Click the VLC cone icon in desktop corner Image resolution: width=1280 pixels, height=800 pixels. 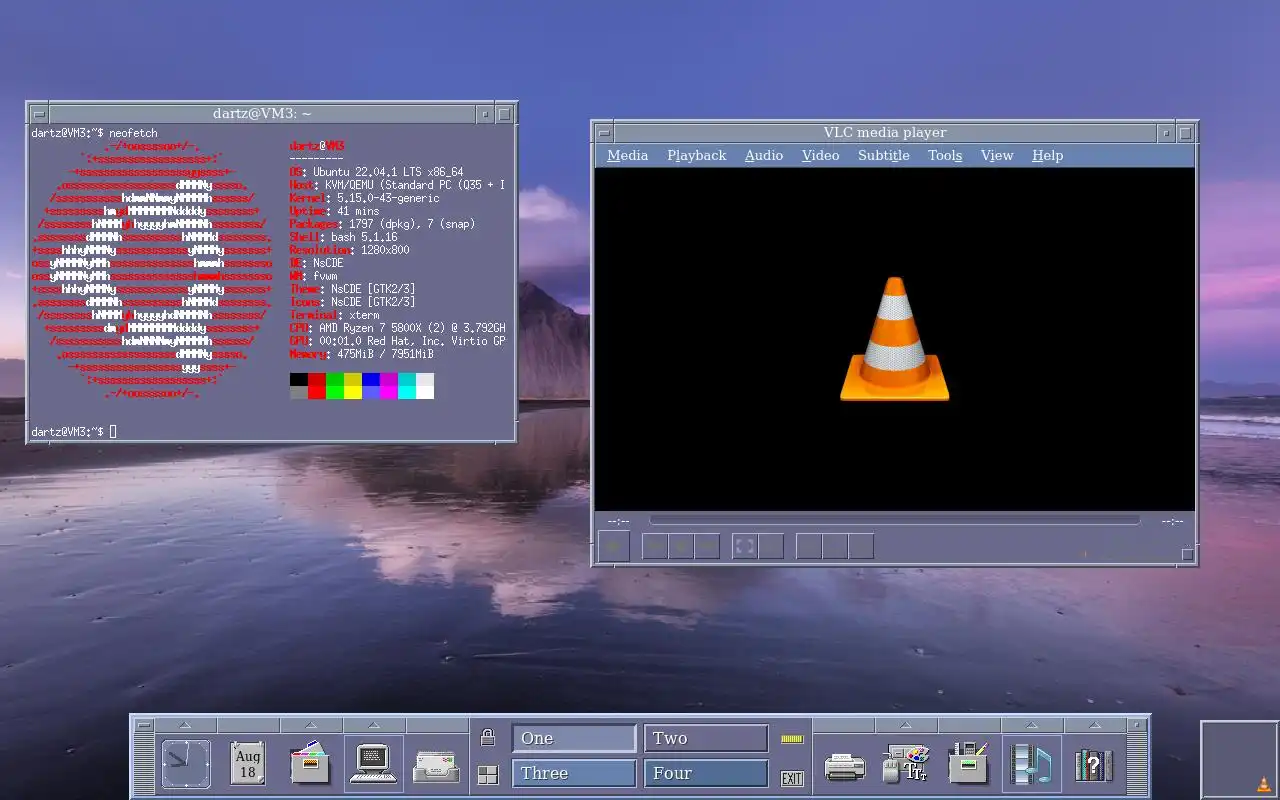tap(1264, 784)
